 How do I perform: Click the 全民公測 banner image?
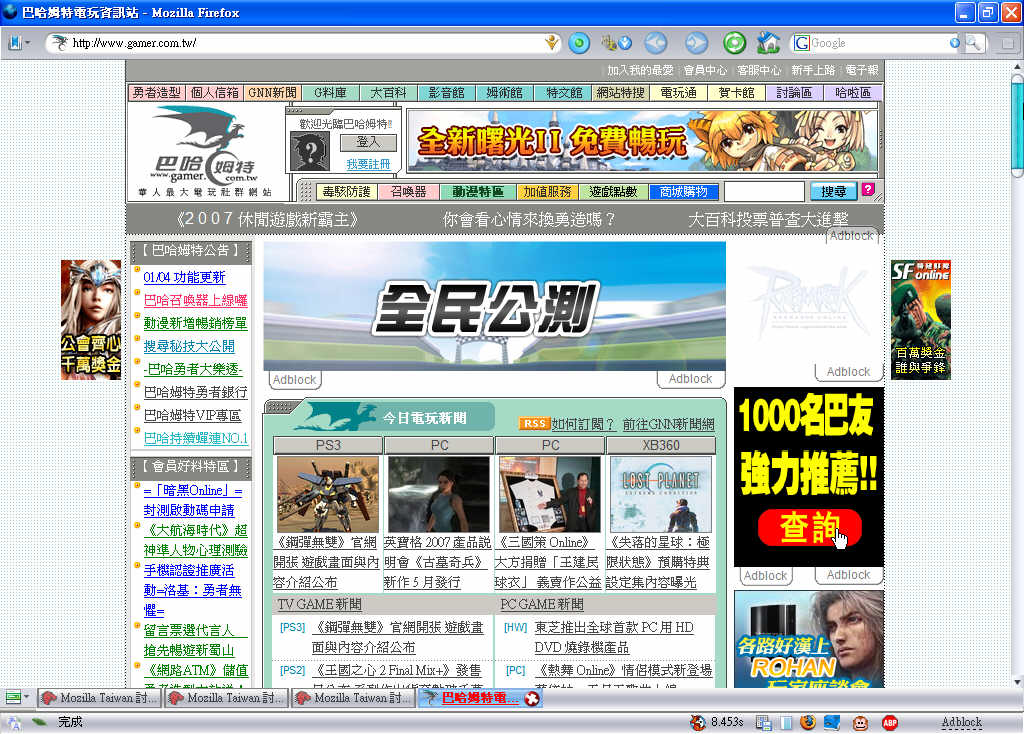494,306
